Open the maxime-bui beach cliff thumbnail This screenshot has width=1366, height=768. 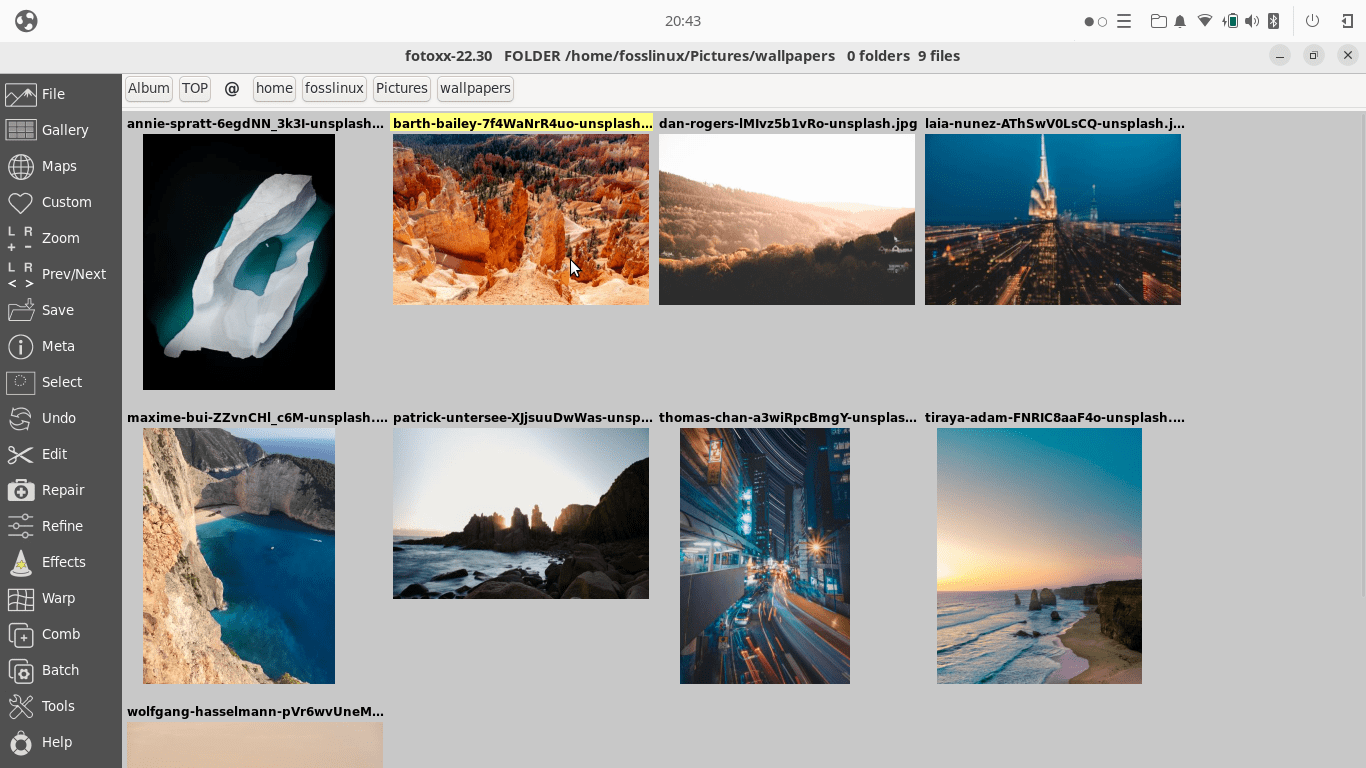pyautogui.click(x=239, y=556)
